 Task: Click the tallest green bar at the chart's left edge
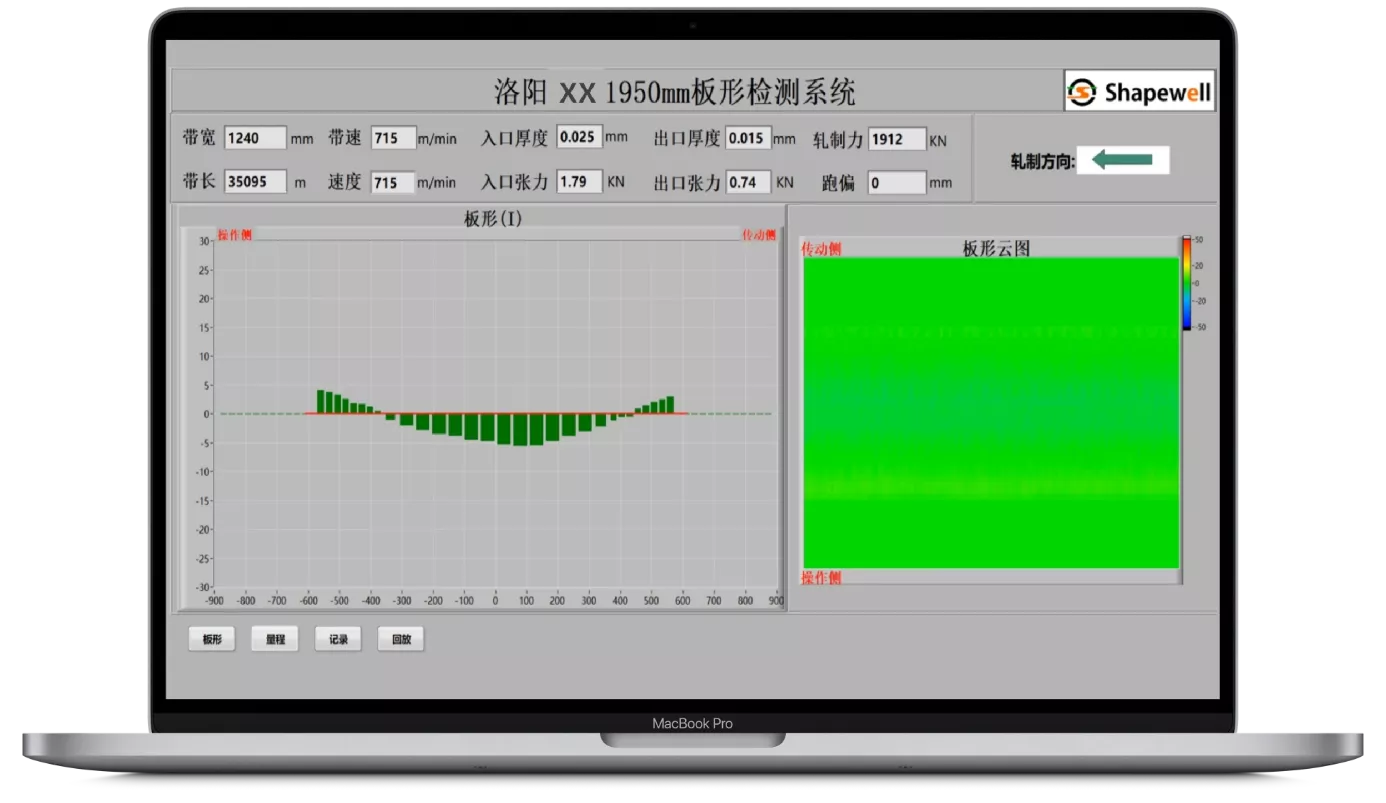321,402
